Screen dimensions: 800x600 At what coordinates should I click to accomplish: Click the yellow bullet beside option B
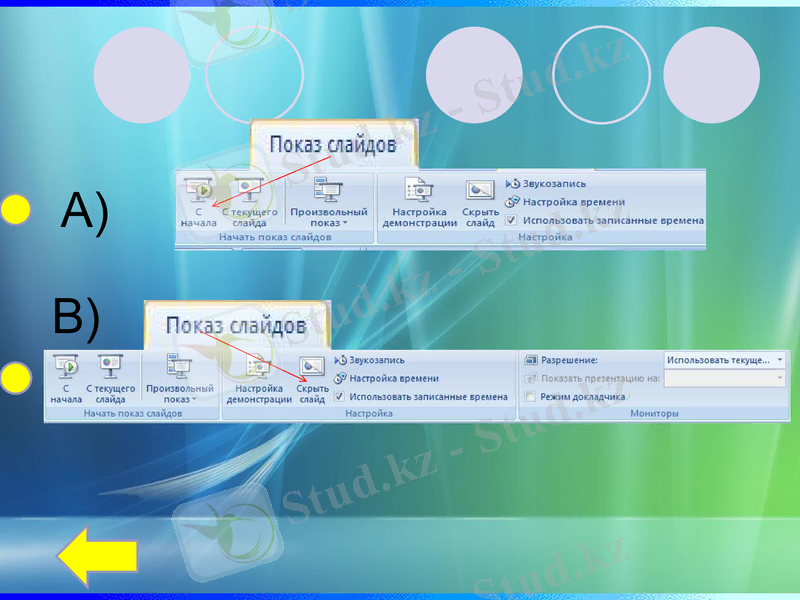click(x=18, y=379)
